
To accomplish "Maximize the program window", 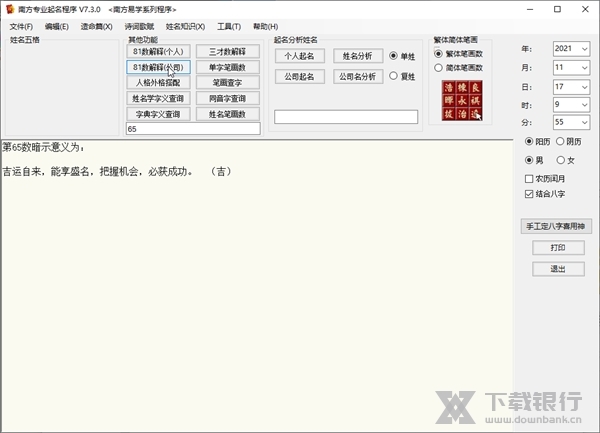I will (x=558, y=9).
